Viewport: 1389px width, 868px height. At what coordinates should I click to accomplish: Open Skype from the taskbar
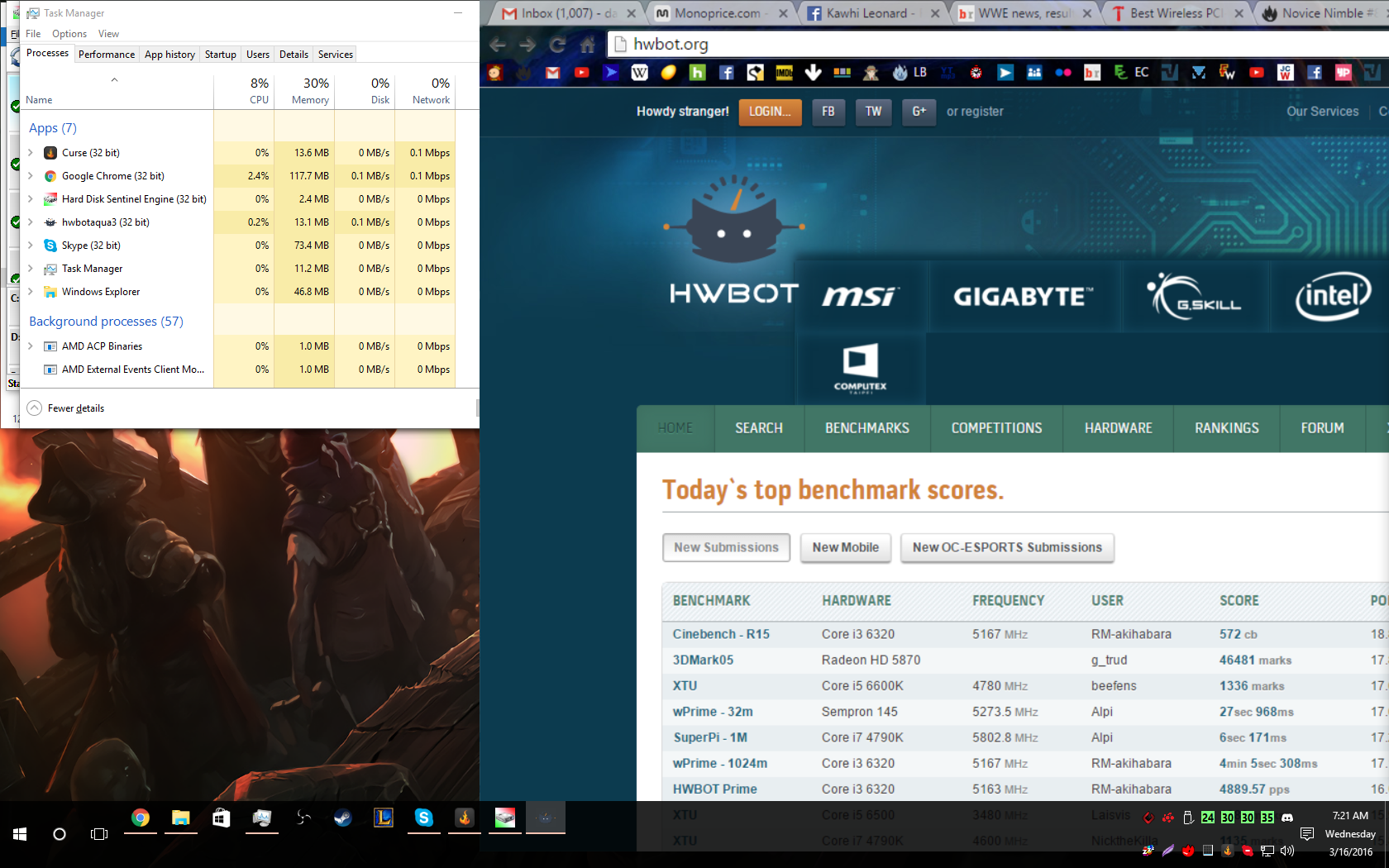pyautogui.click(x=424, y=818)
